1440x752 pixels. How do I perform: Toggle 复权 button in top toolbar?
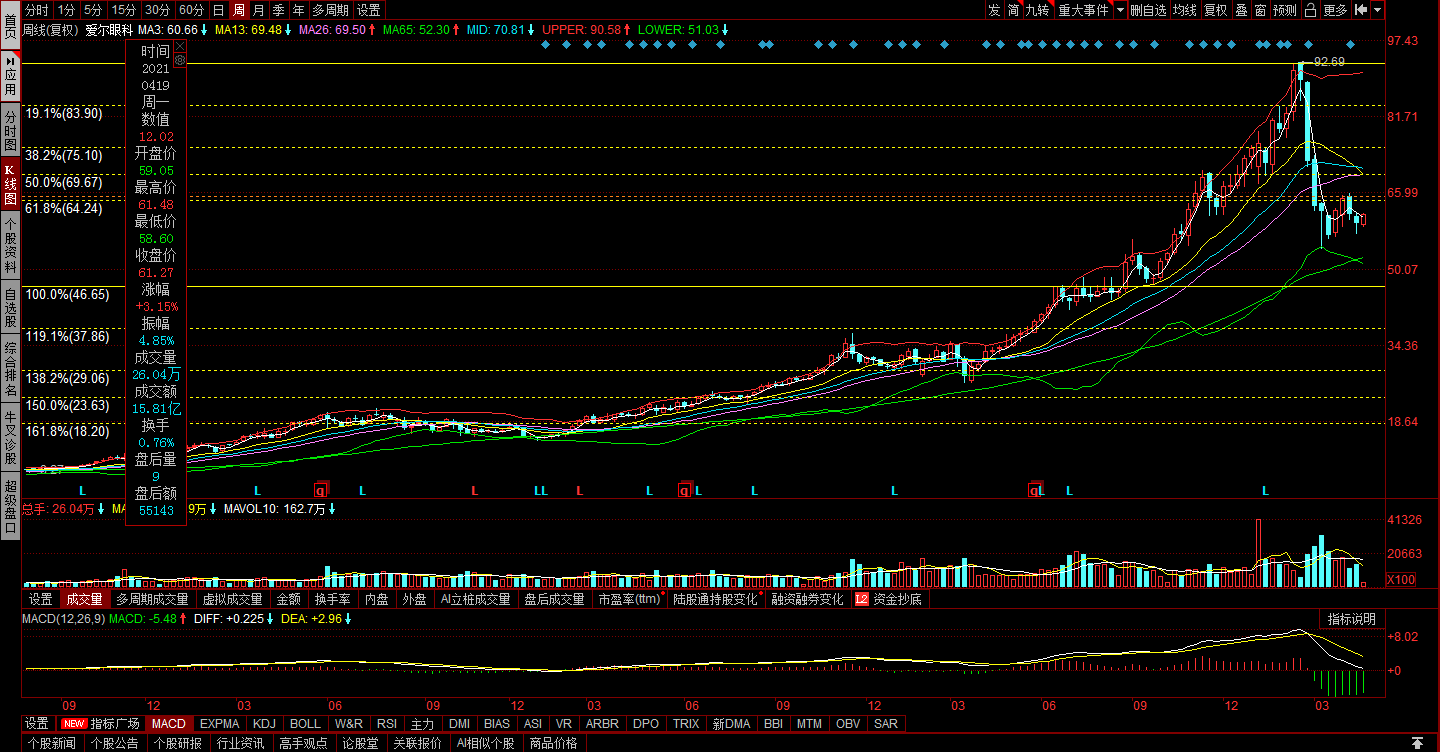(x=1216, y=10)
